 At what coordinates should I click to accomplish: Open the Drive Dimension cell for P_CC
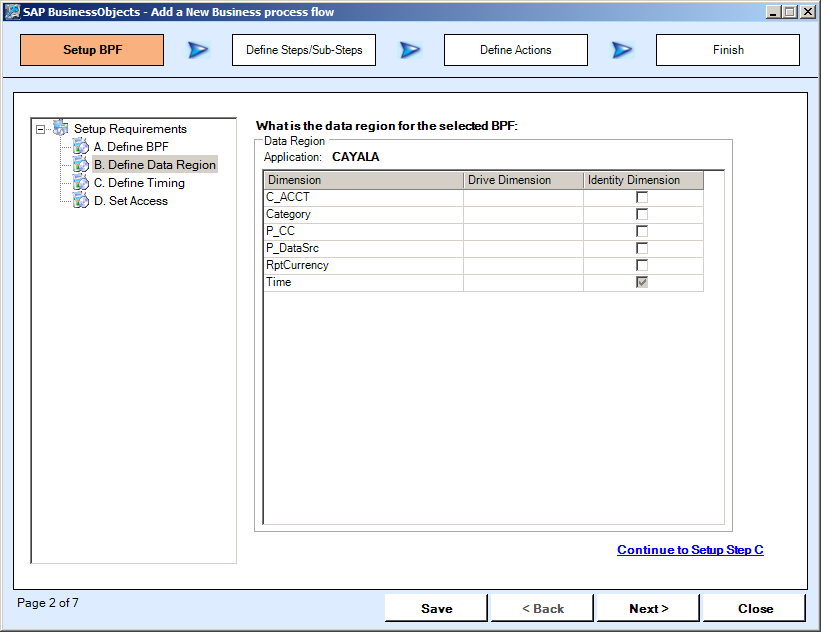(522, 231)
